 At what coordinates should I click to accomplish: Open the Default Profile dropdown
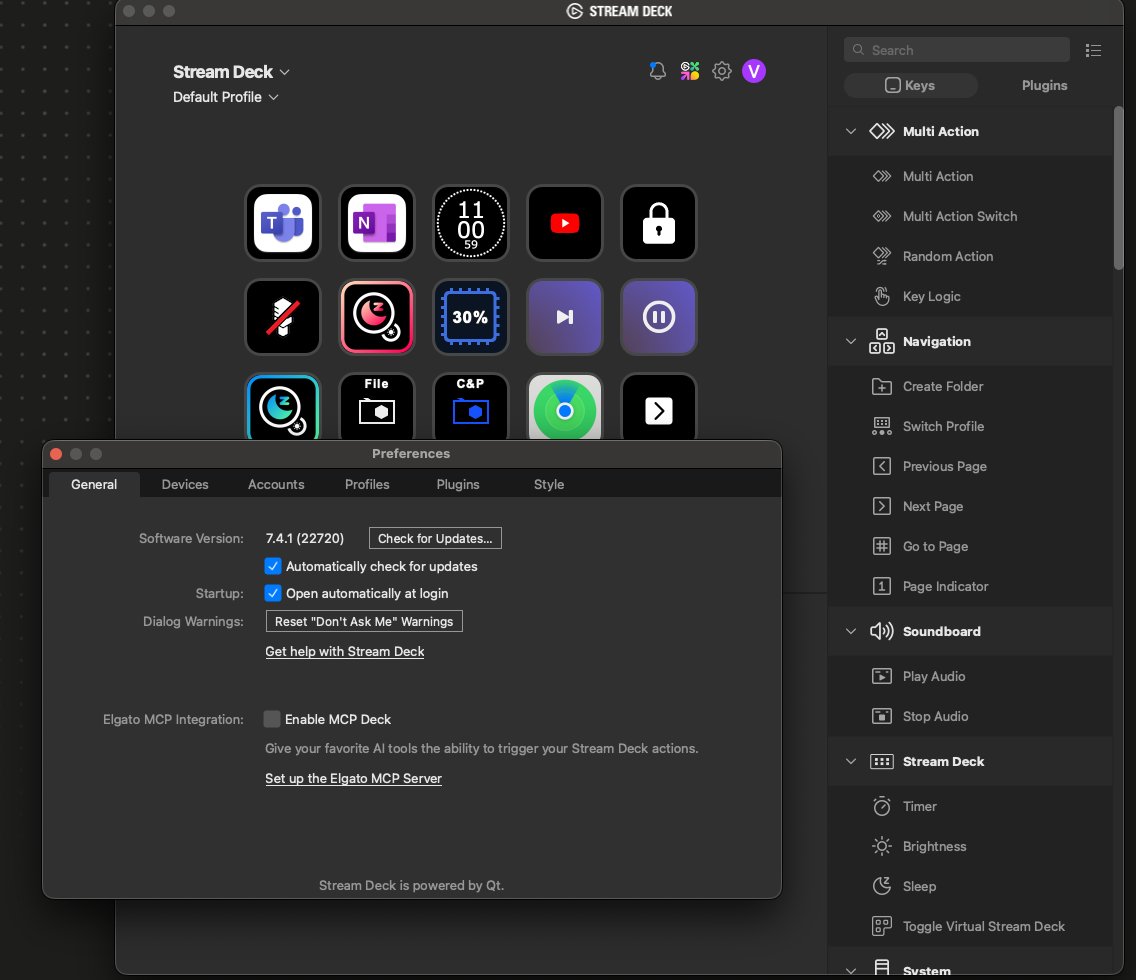(225, 97)
